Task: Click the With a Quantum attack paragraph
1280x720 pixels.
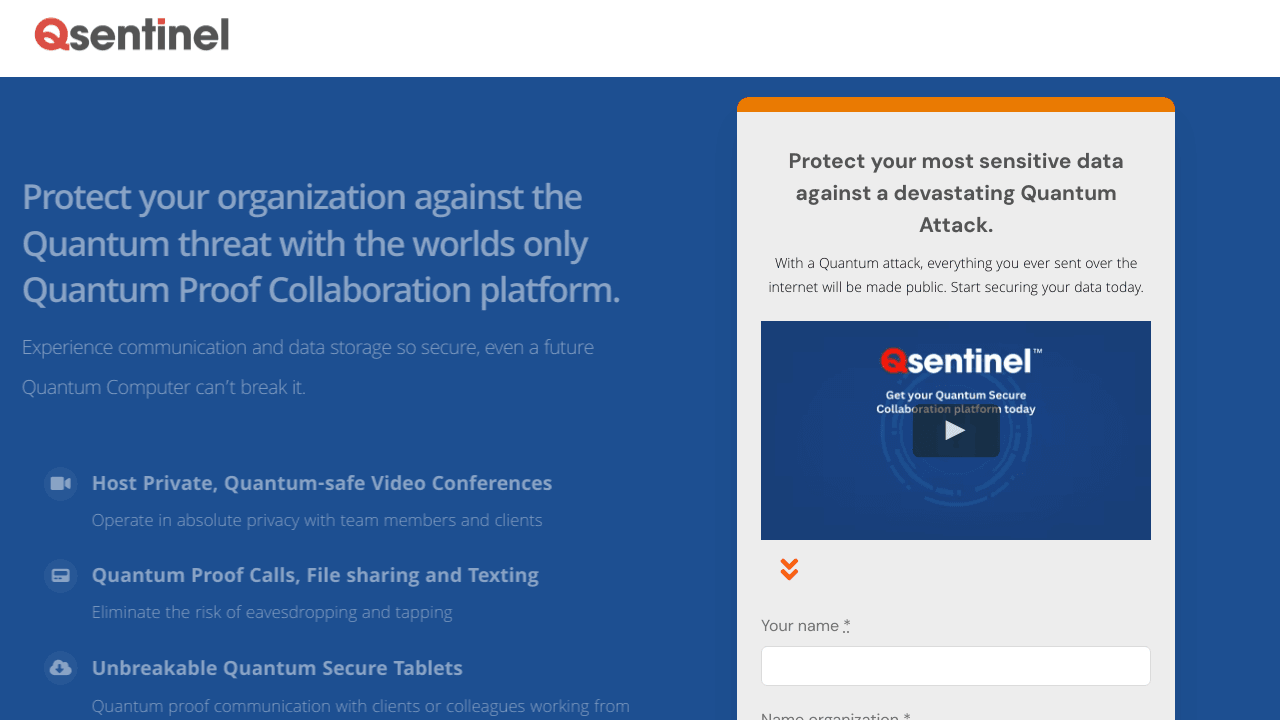Action: tap(955, 275)
